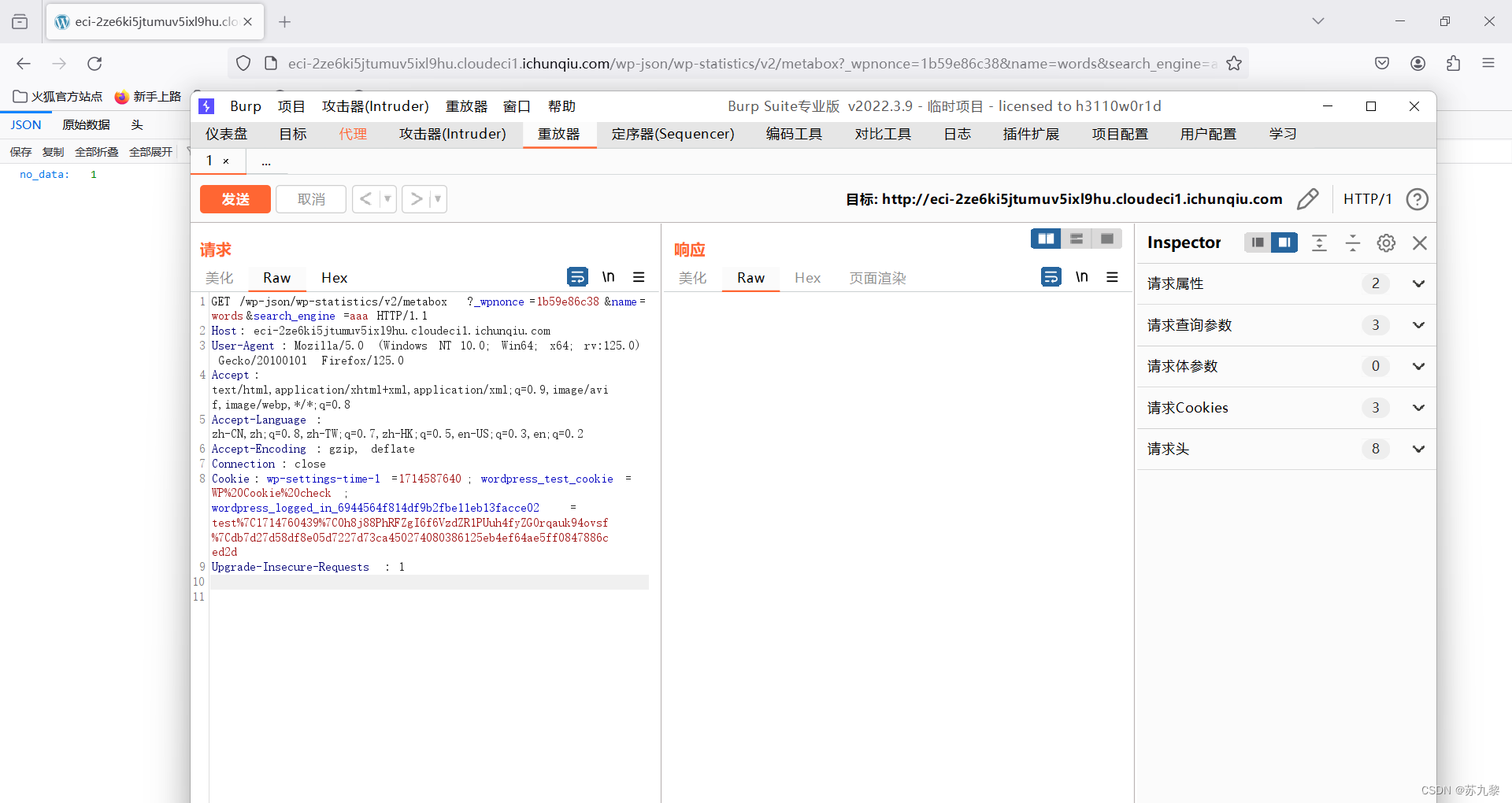This screenshot has height=803, width=1512.
Task: Click HTTP/1 protocol selector
Action: tap(1368, 199)
